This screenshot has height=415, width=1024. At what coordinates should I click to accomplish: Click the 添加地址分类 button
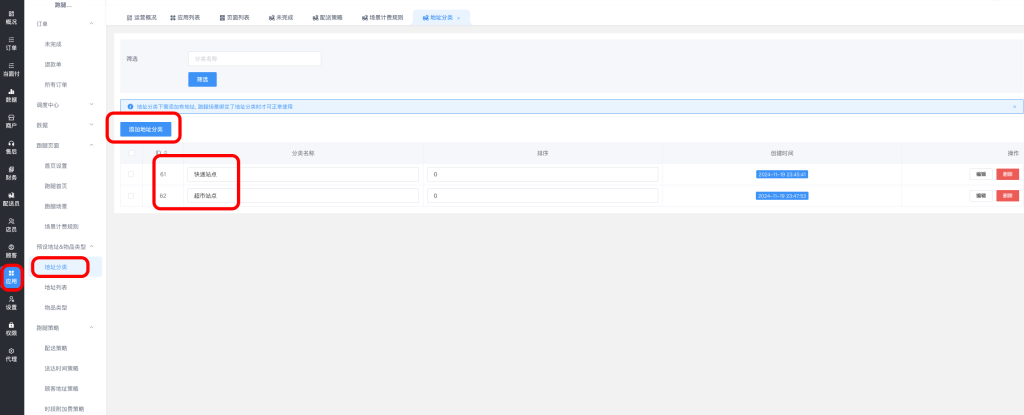click(147, 129)
